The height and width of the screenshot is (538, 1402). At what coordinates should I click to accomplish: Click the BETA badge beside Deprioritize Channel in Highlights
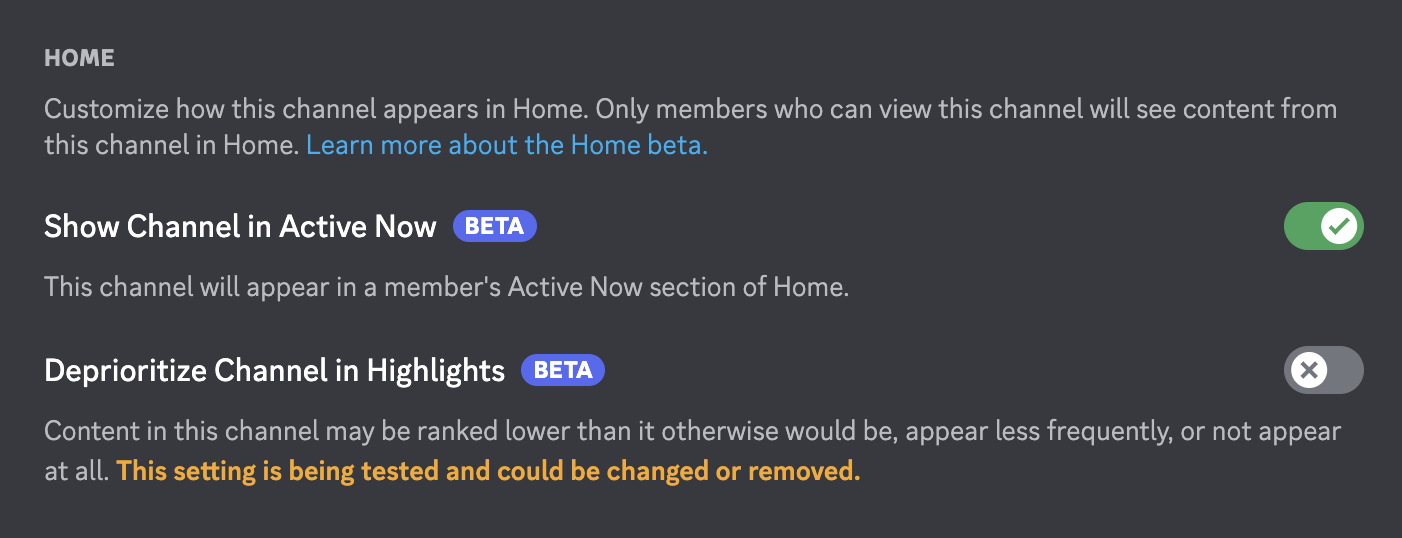(x=563, y=371)
